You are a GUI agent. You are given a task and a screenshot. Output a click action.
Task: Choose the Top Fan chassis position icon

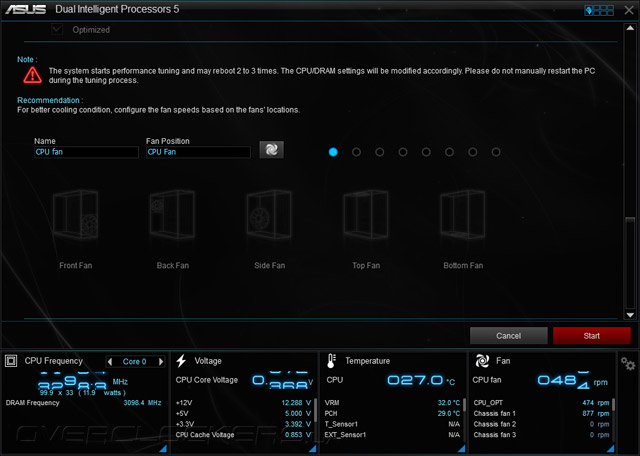[x=366, y=214]
